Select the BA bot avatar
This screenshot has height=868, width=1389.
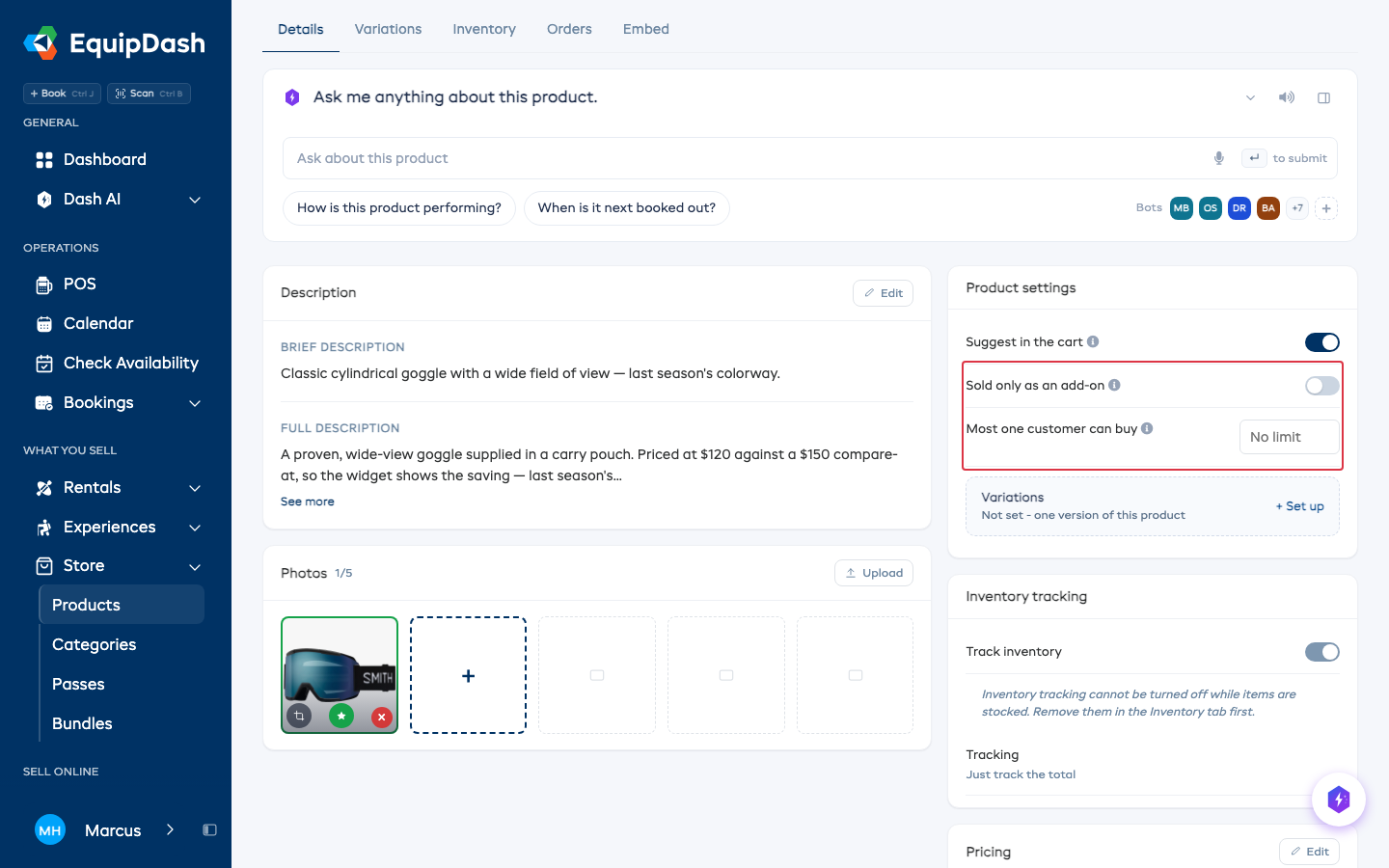1268,208
